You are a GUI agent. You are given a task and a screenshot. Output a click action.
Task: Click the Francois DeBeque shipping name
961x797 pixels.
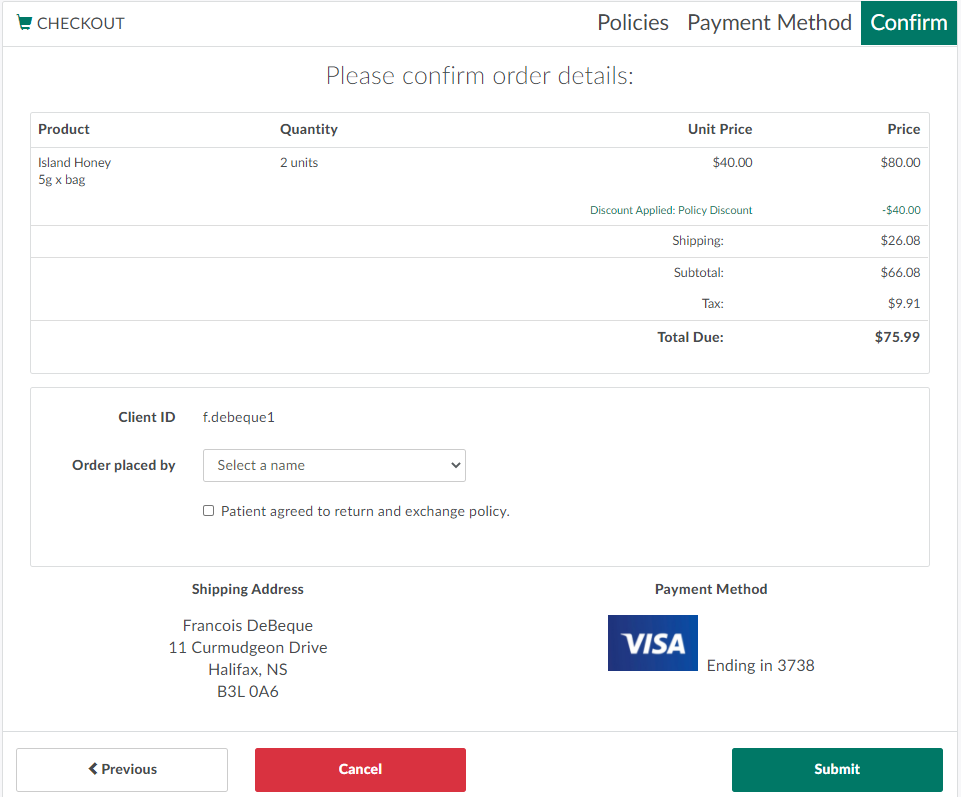coord(247,626)
